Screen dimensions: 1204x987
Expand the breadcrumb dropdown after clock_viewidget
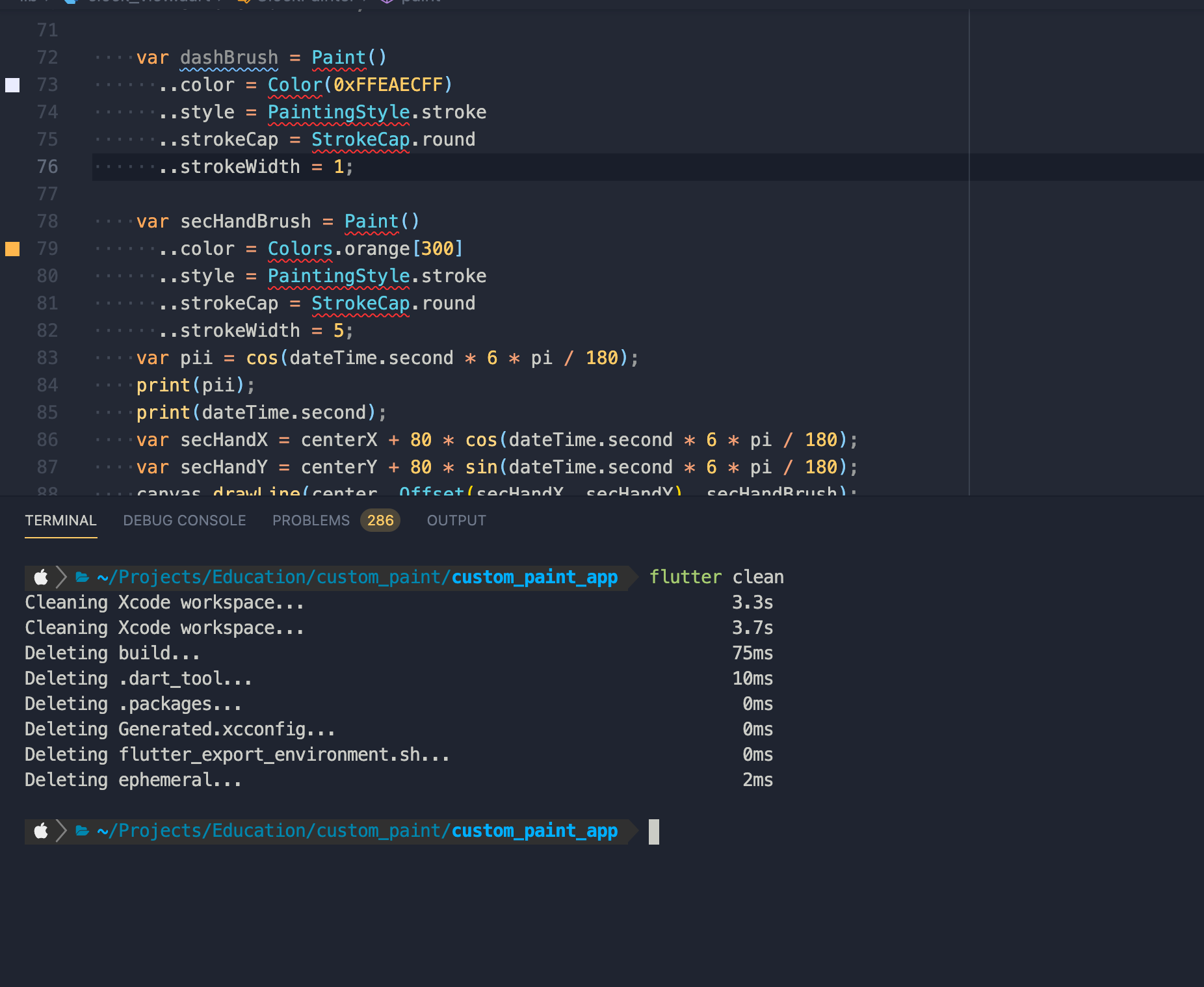[220, 3]
